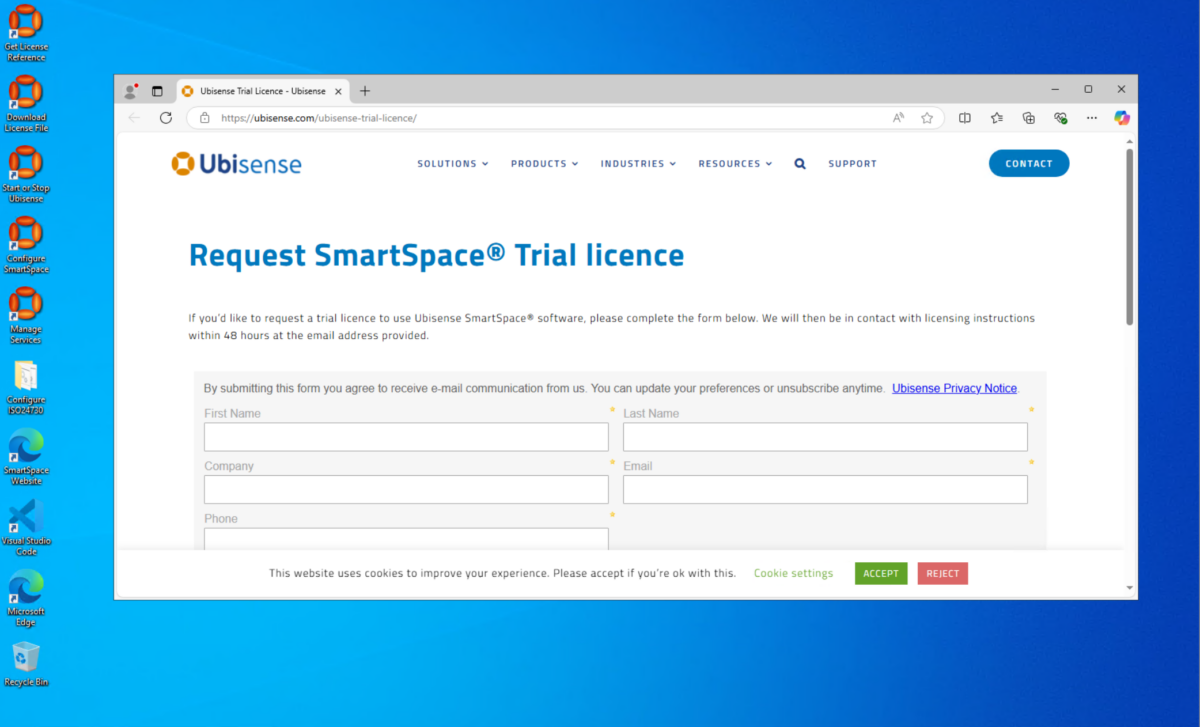Expand the Resources menu
Screen dimensions: 1200x727
coord(735,164)
